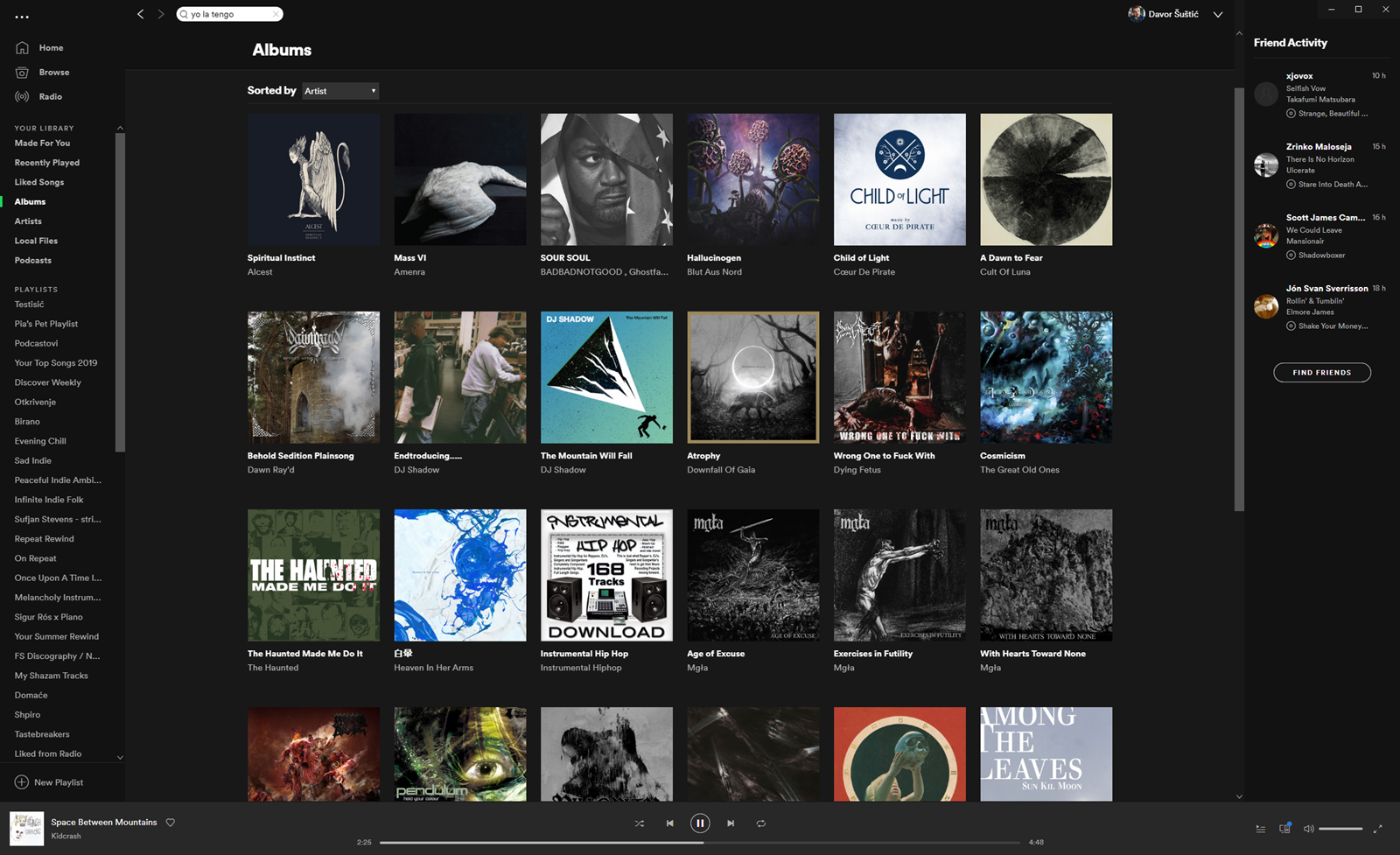Open Scott James Cam... friend avatar
This screenshot has height=855, width=1400.
[1266, 235]
